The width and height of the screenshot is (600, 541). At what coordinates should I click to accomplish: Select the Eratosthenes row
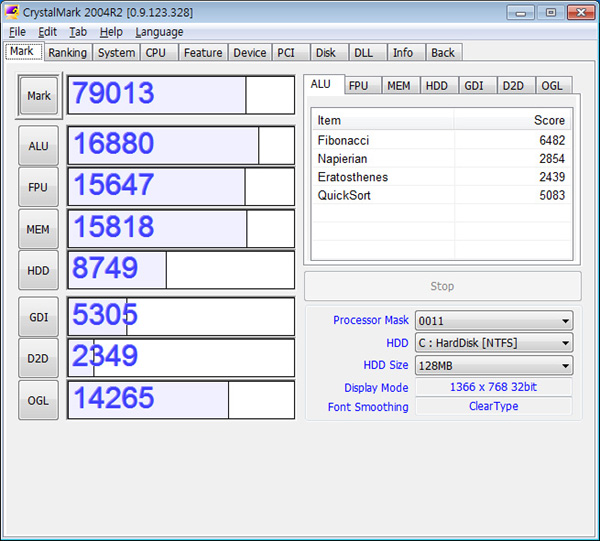click(x=442, y=177)
